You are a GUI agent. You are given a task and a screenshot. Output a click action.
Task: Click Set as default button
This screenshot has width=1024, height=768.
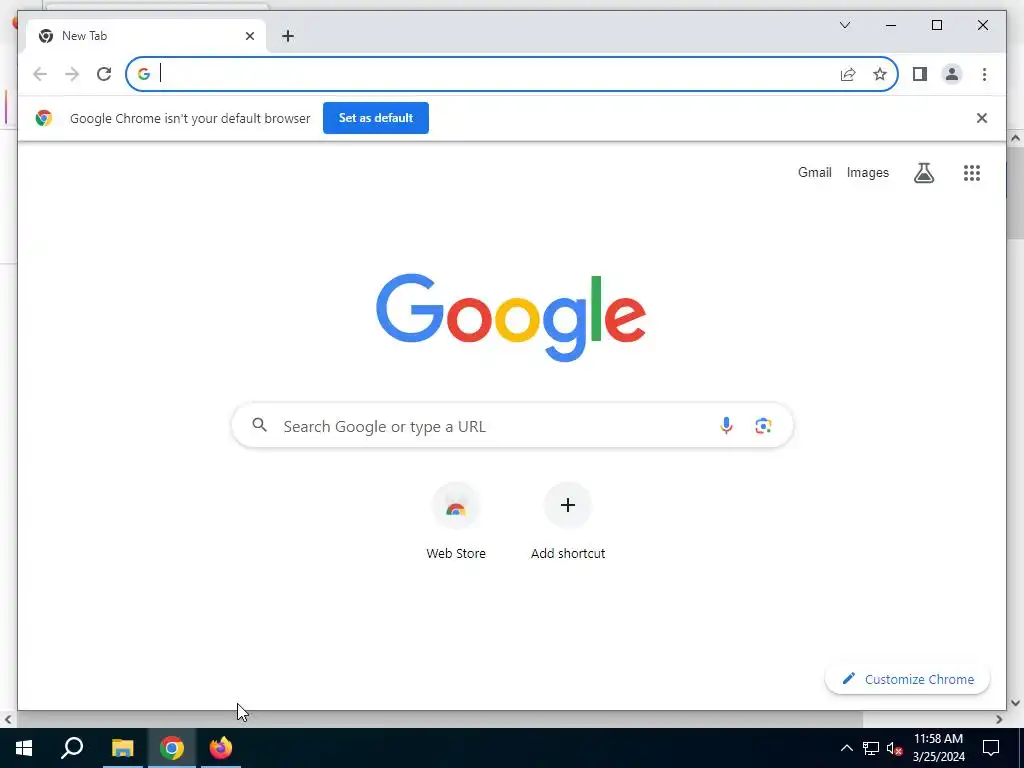376,118
